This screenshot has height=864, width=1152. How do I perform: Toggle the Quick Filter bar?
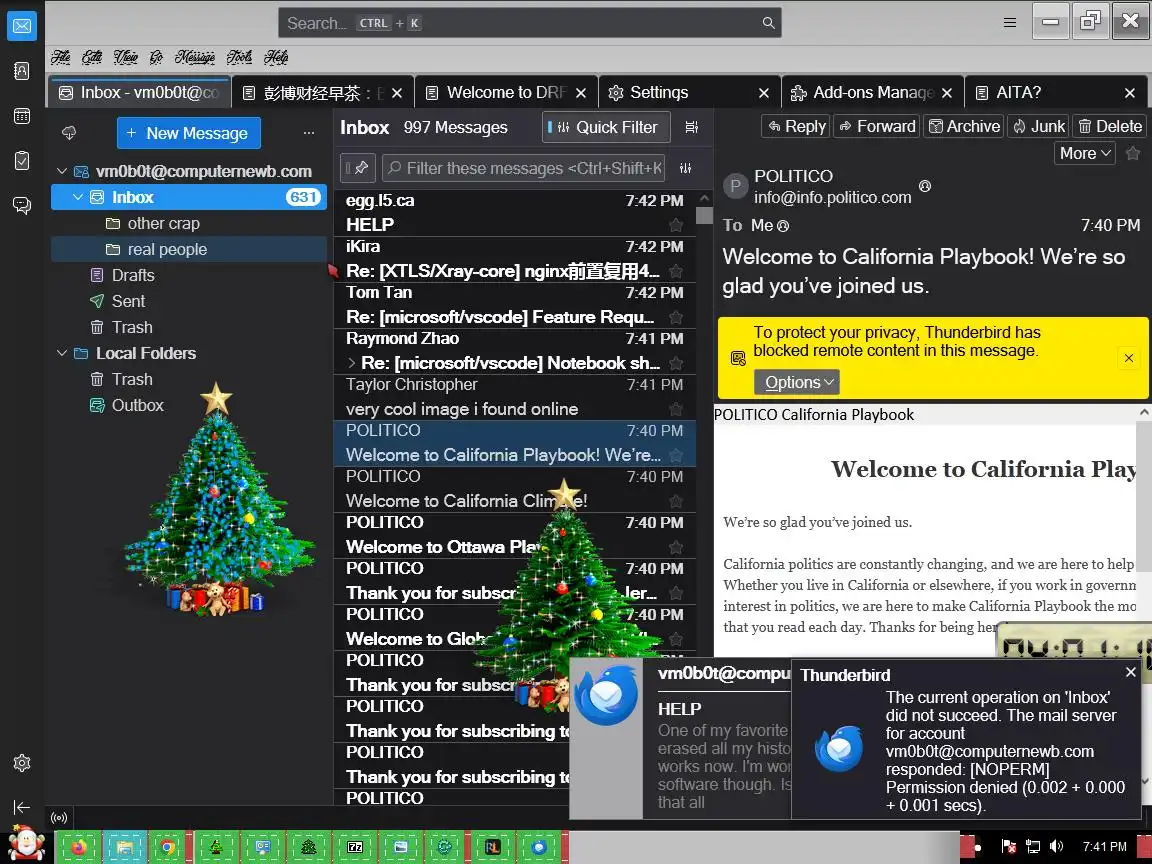[x=606, y=127]
